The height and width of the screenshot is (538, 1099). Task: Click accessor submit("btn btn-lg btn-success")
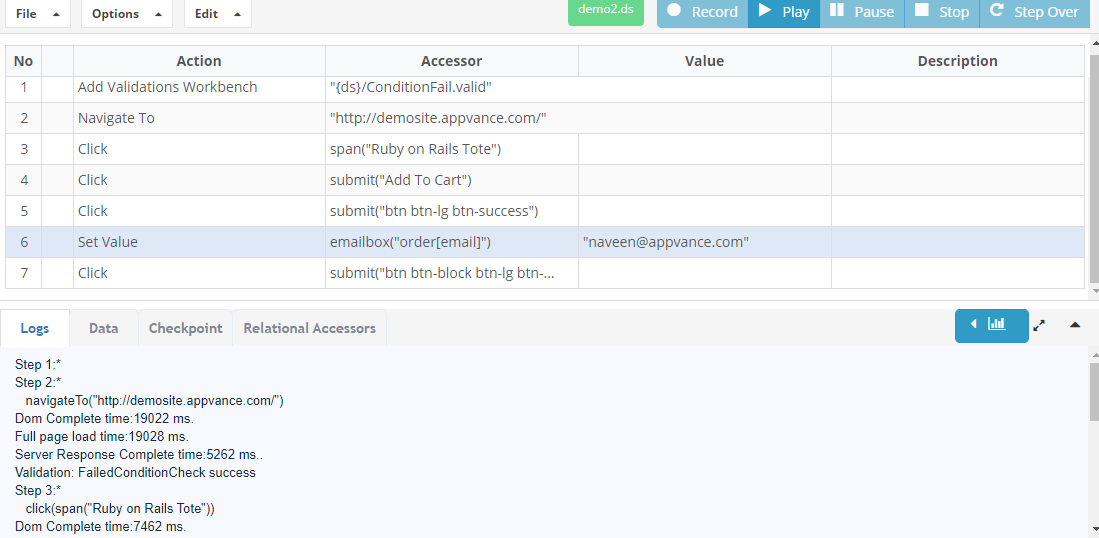[452, 211]
